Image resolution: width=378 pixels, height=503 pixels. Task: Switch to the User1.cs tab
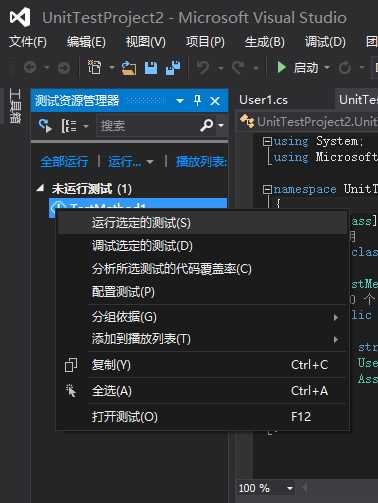coord(263,100)
